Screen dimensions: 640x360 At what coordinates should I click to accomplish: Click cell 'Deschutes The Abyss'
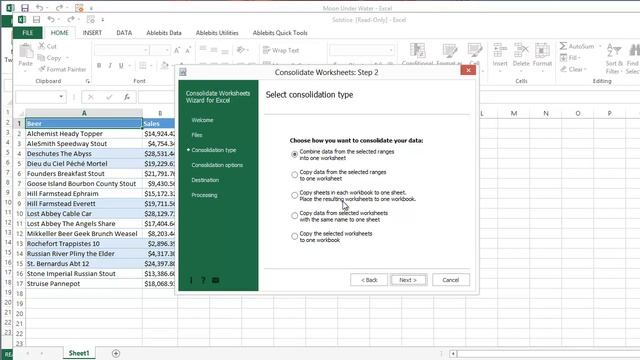coord(84,153)
